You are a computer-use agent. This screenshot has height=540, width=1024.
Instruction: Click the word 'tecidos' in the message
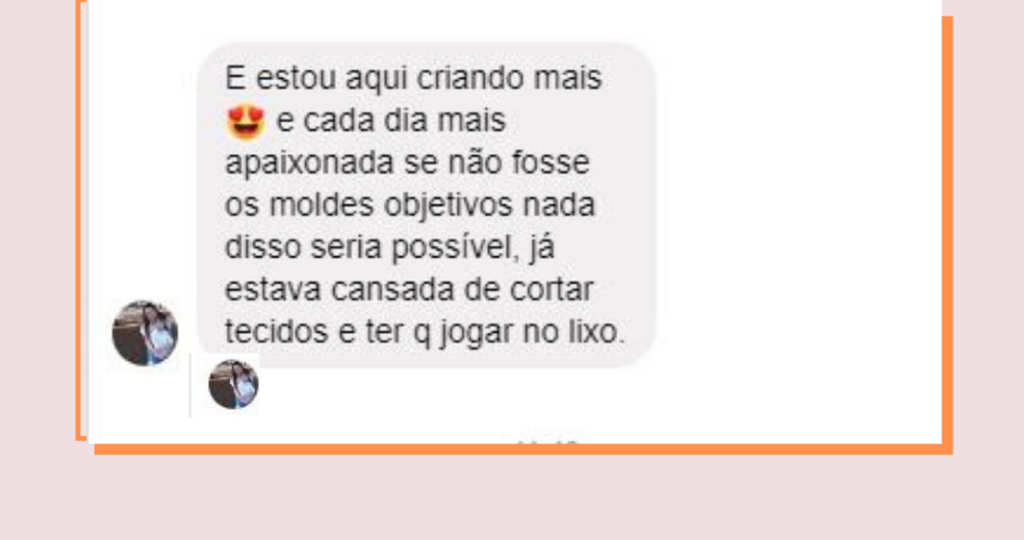(x=276, y=332)
